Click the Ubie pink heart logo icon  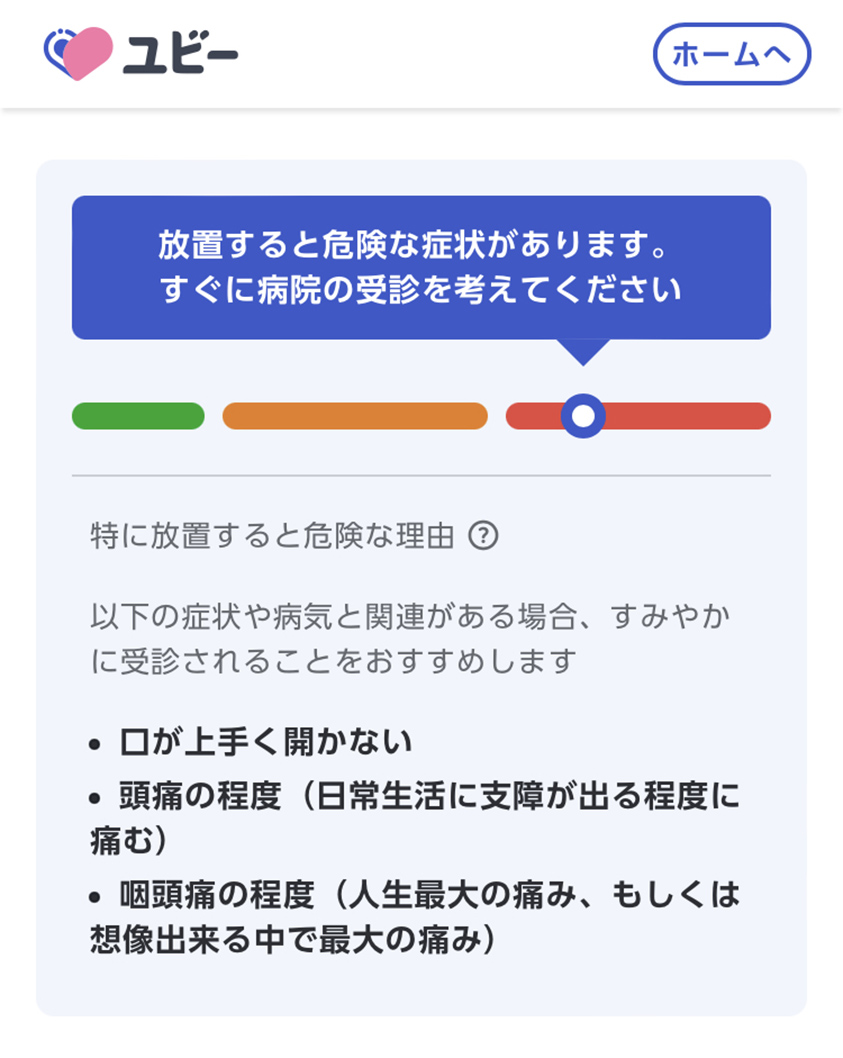pyautogui.click(x=78, y=53)
